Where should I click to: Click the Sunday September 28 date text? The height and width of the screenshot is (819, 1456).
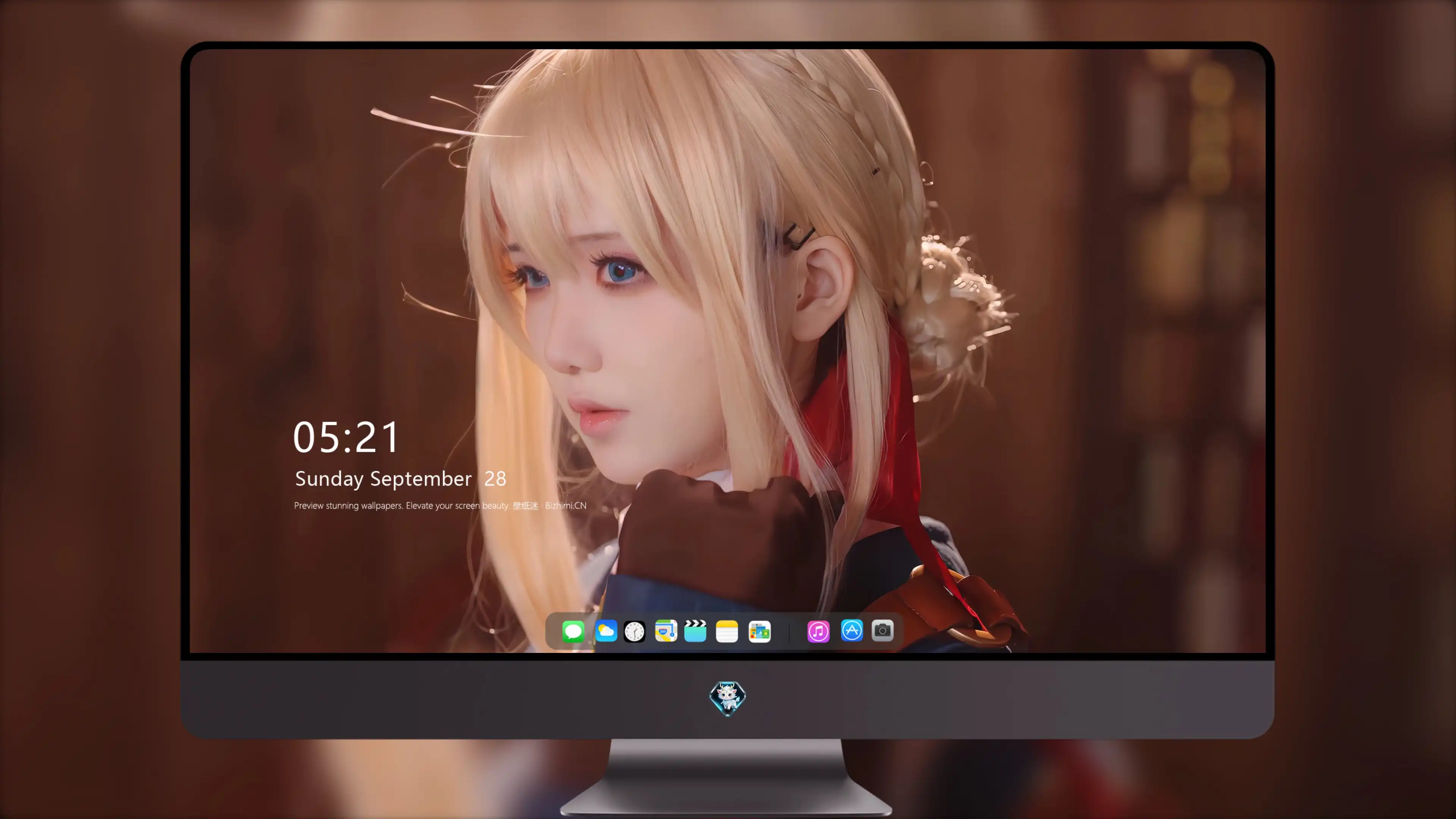pyautogui.click(x=400, y=479)
